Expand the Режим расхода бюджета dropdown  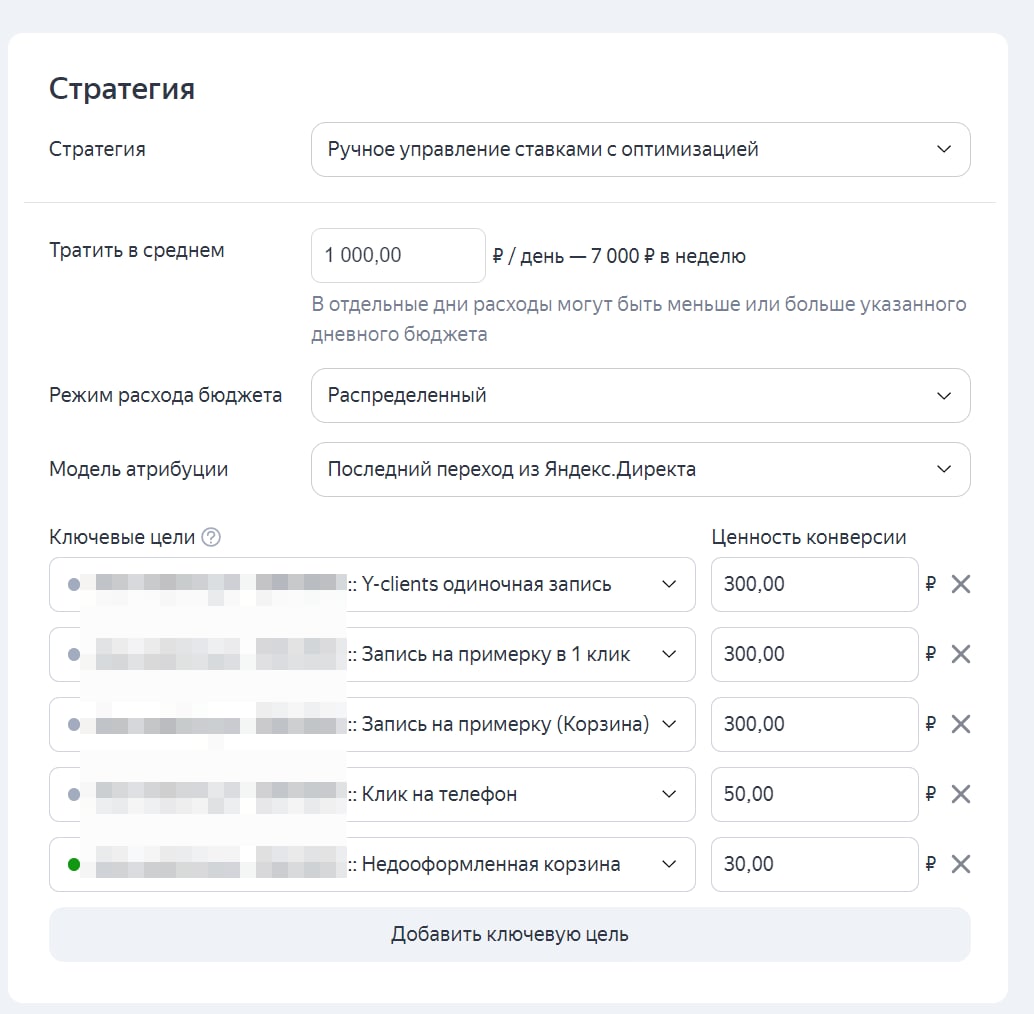coord(640,395)
